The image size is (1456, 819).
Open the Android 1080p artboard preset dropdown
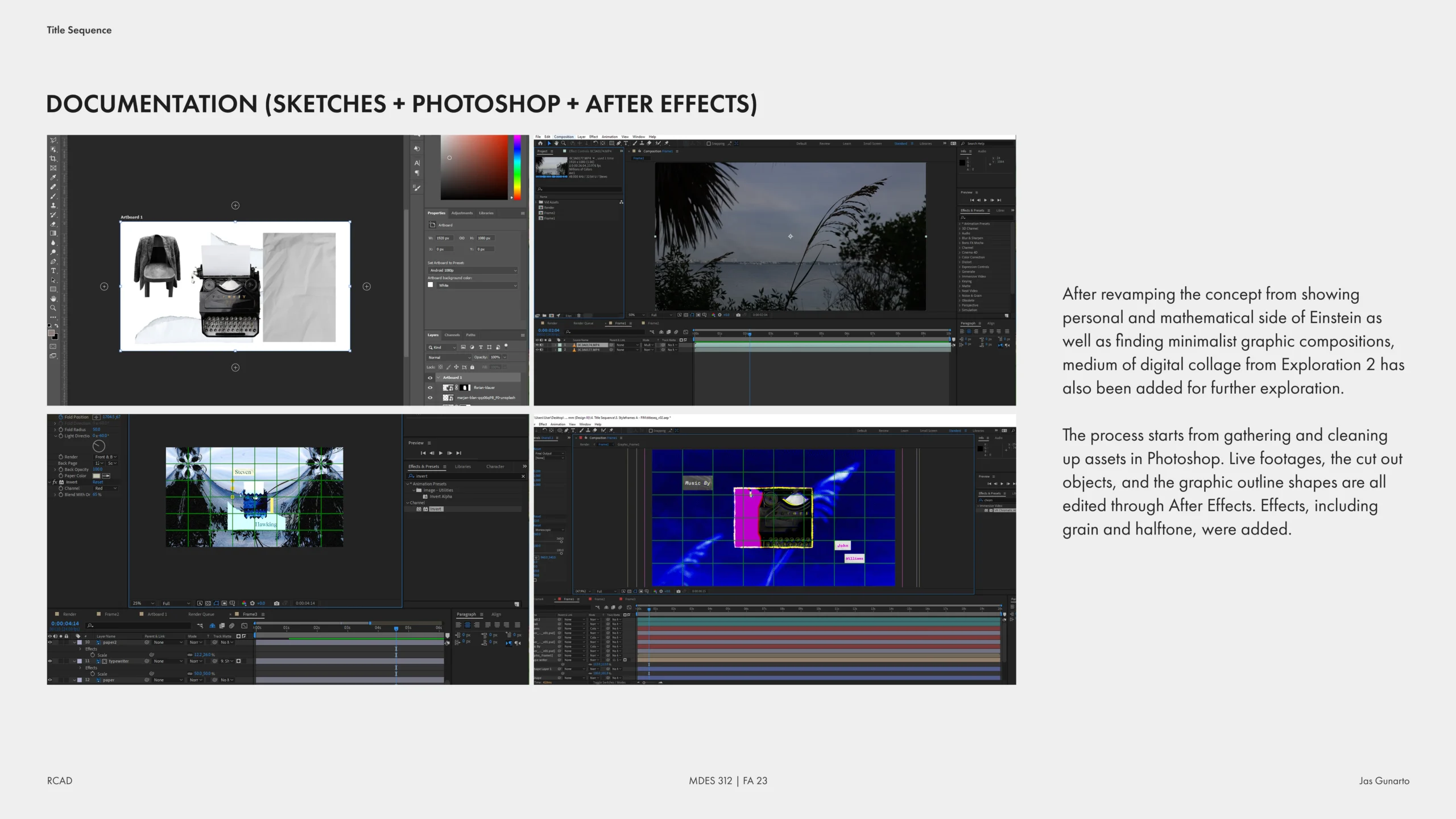[x=472, y=270]
